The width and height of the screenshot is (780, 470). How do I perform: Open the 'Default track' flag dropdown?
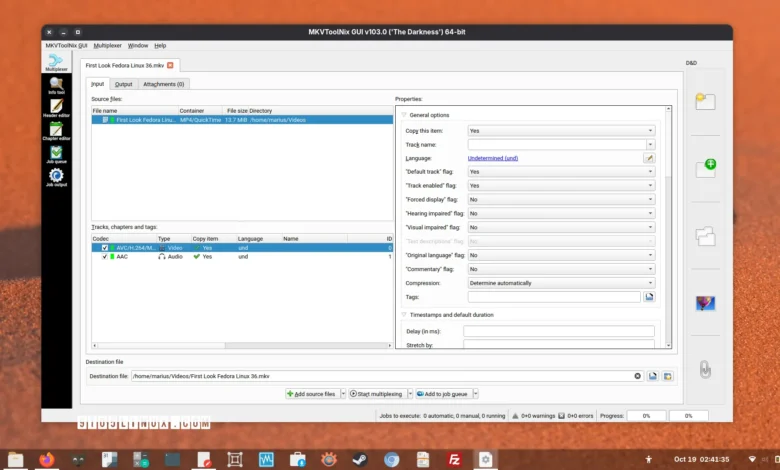click(x=561, y=172)
